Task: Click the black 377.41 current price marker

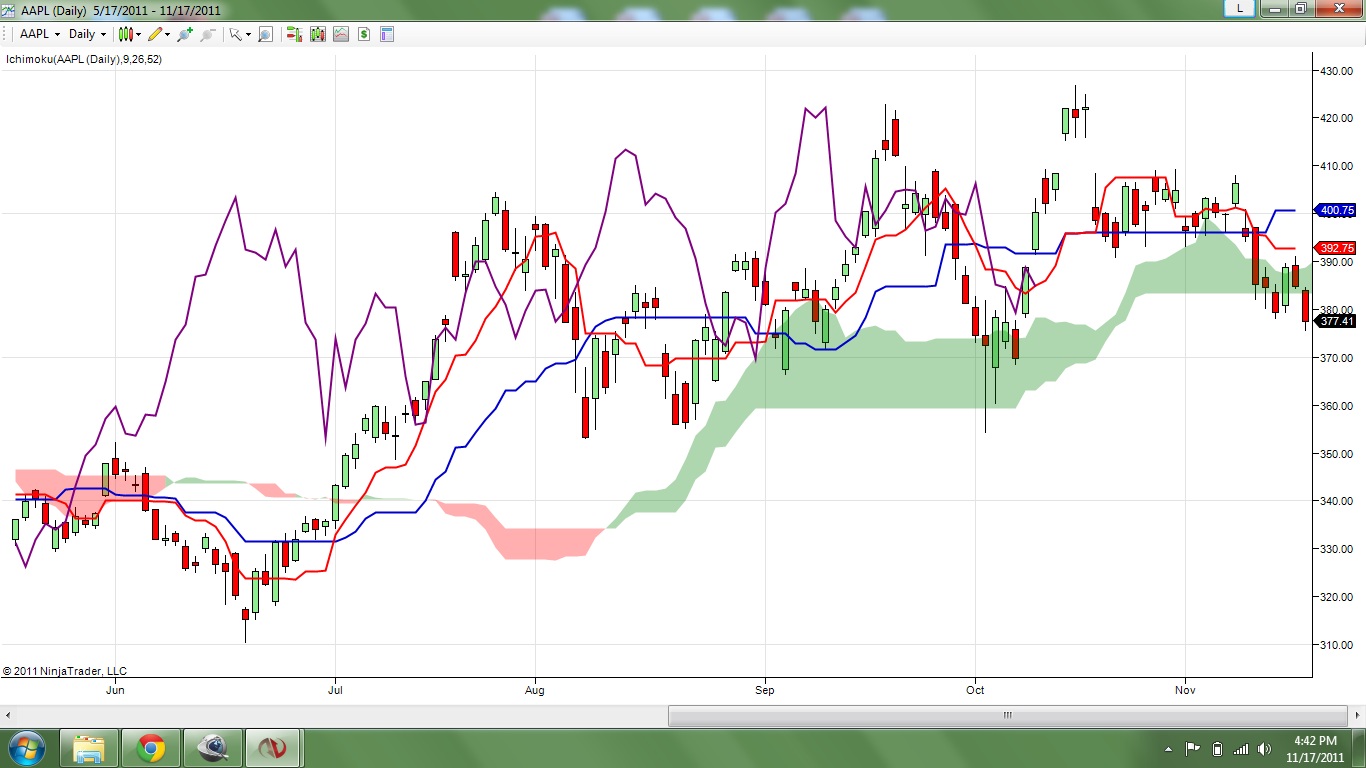Action: 1337,321
